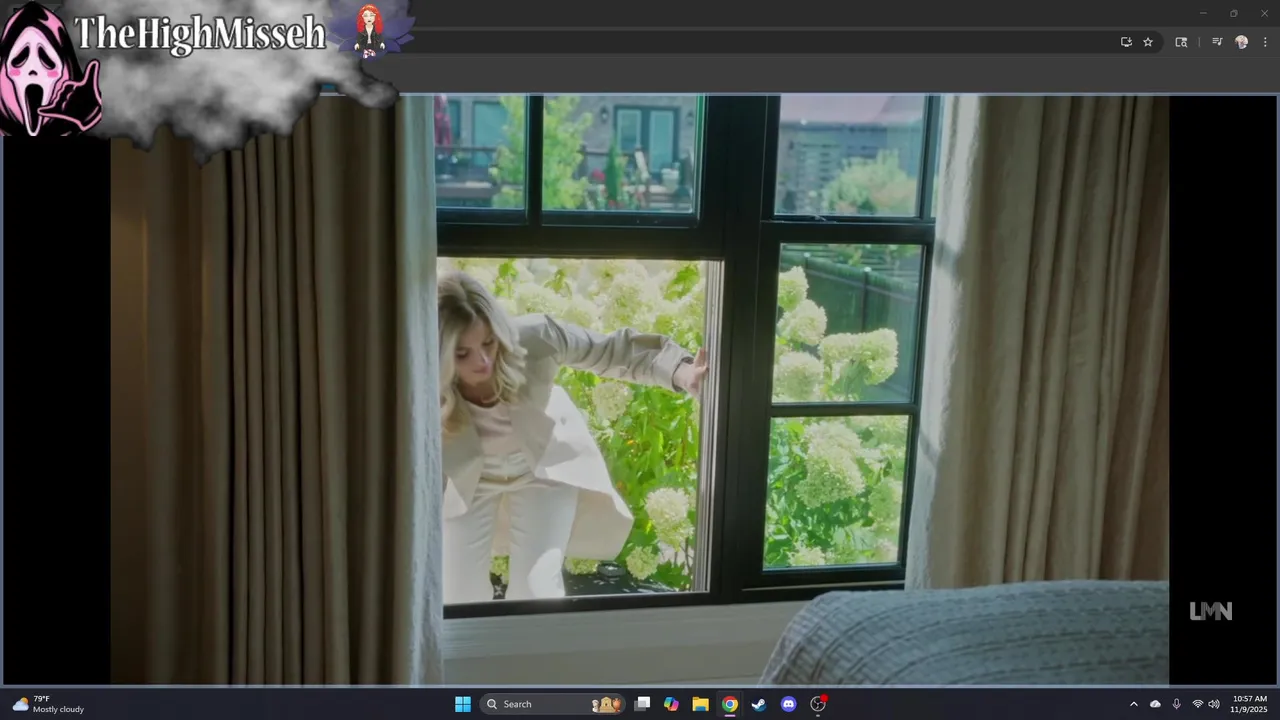
Task: Close the Chrome window
Action: tap(1263, 13)
